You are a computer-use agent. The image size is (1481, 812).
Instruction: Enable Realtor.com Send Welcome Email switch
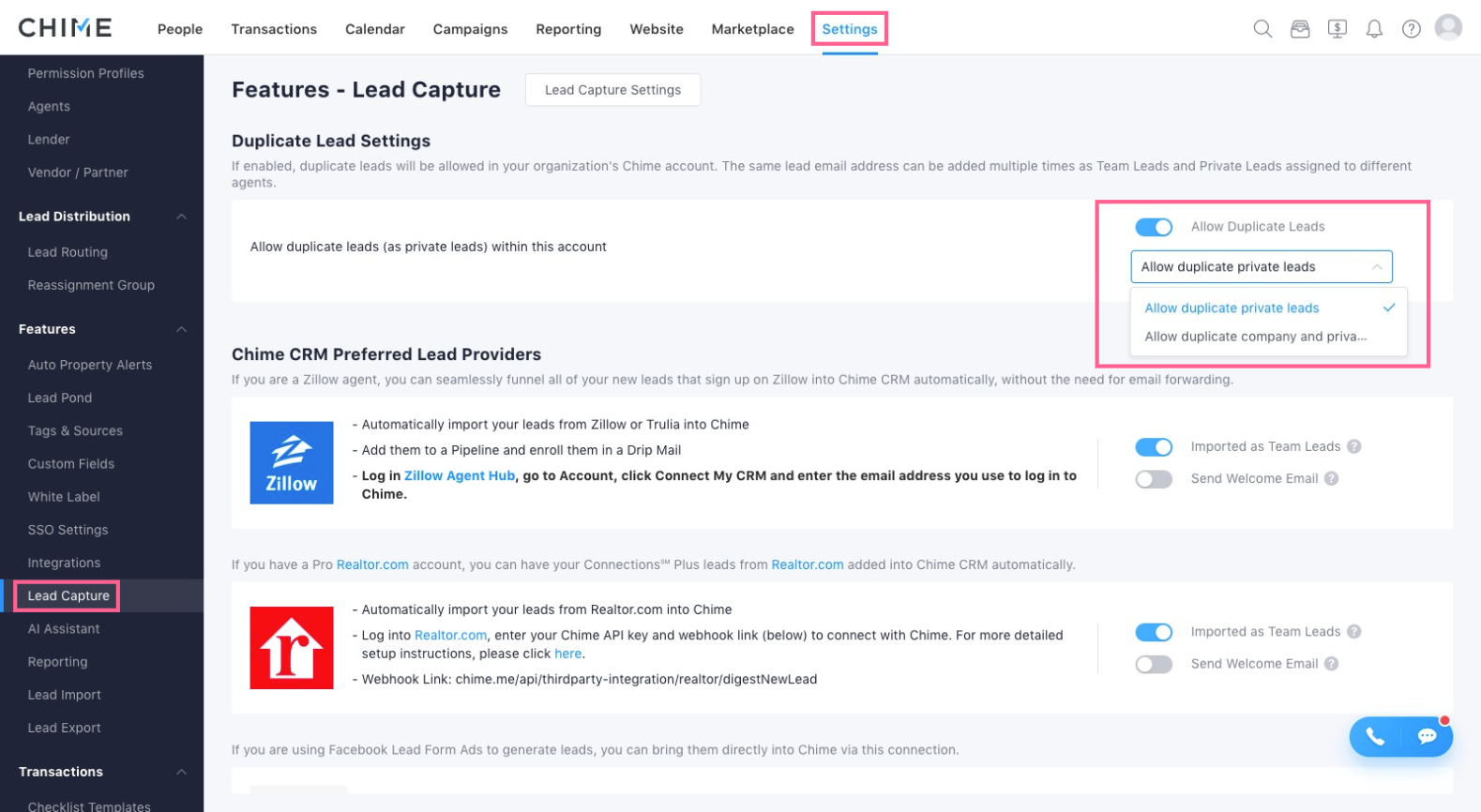point(1154,664)
